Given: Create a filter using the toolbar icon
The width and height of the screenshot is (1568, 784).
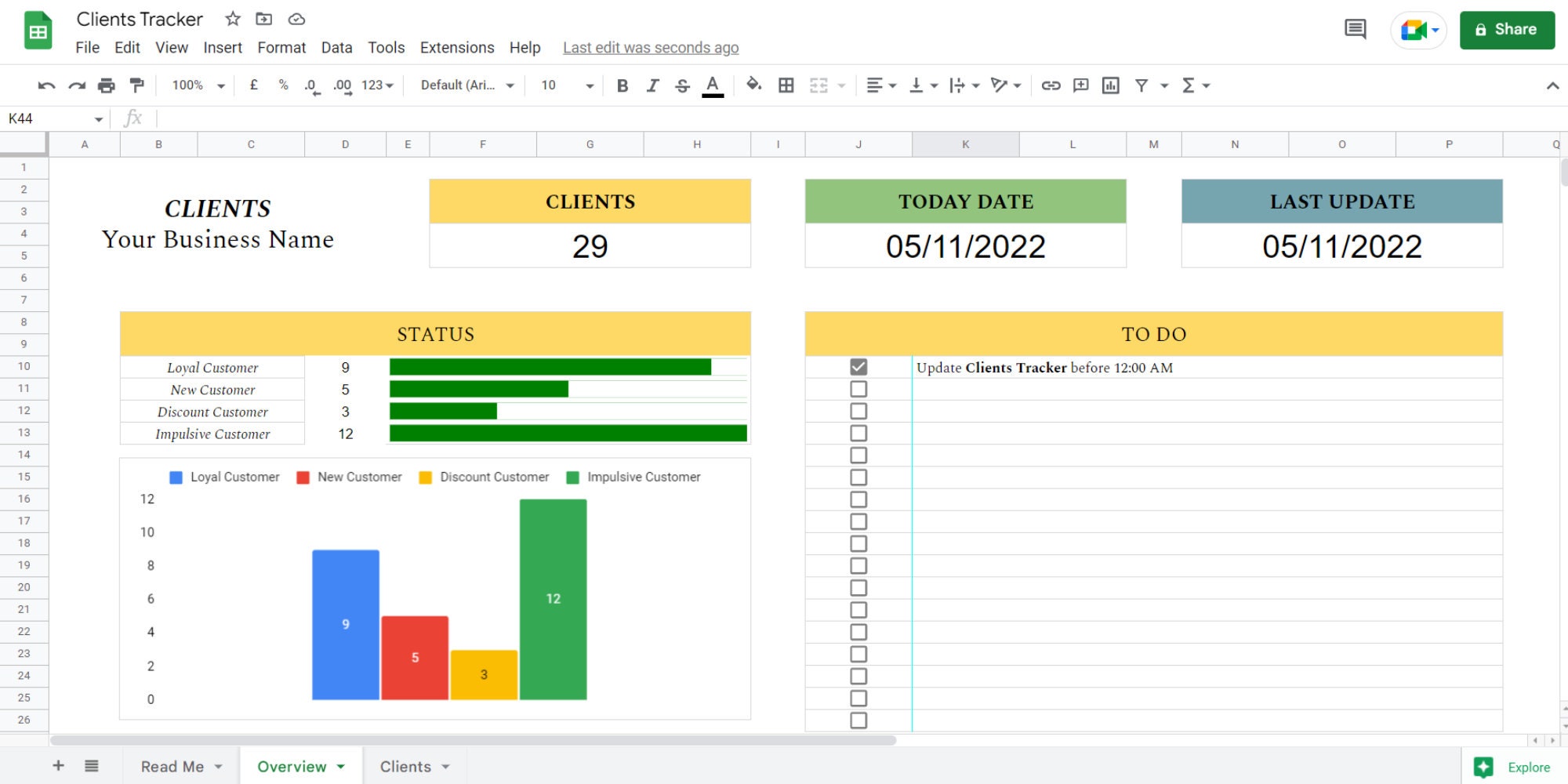Looking at the screenshot, I should click(x=1142, y=85).
